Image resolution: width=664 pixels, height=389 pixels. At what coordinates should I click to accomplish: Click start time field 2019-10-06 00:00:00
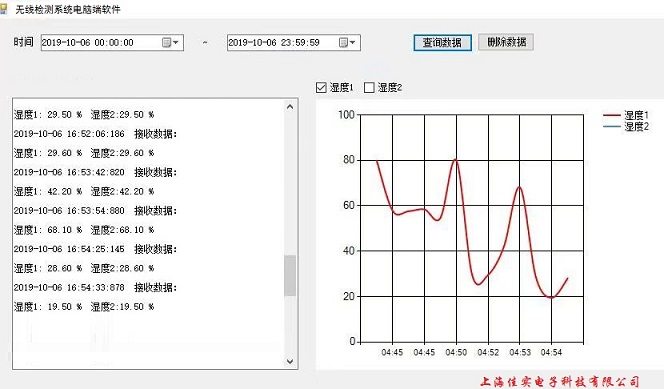pyautogui.click(x=101, y=42)
